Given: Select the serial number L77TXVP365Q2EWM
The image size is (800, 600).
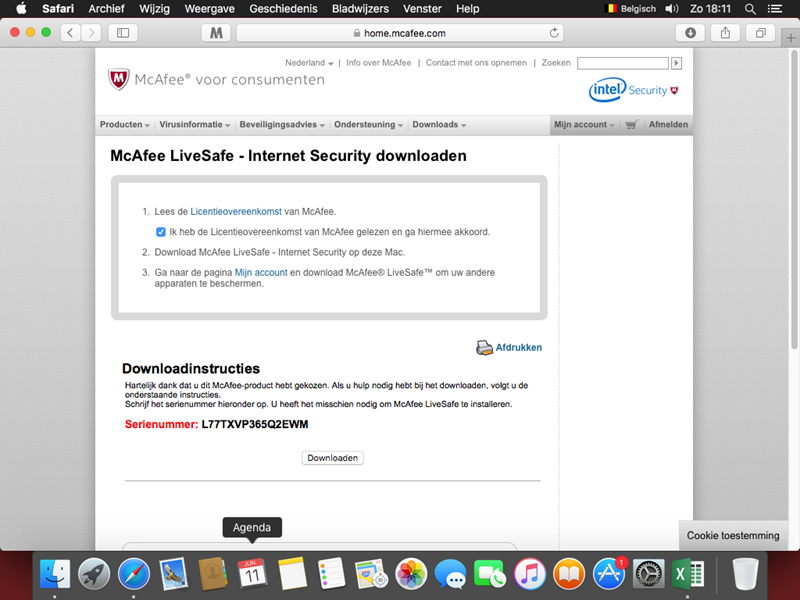Looking at the screenshot, I should tap(255, 424).
